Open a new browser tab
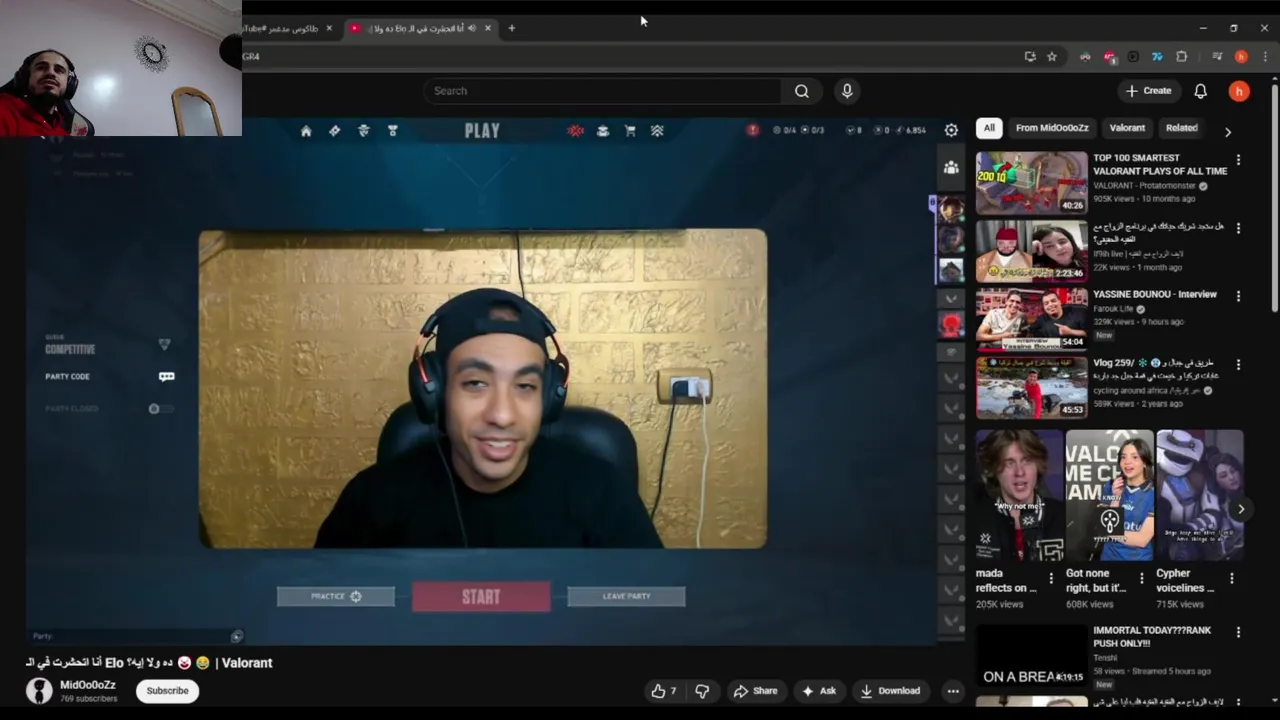 (512, 28)
